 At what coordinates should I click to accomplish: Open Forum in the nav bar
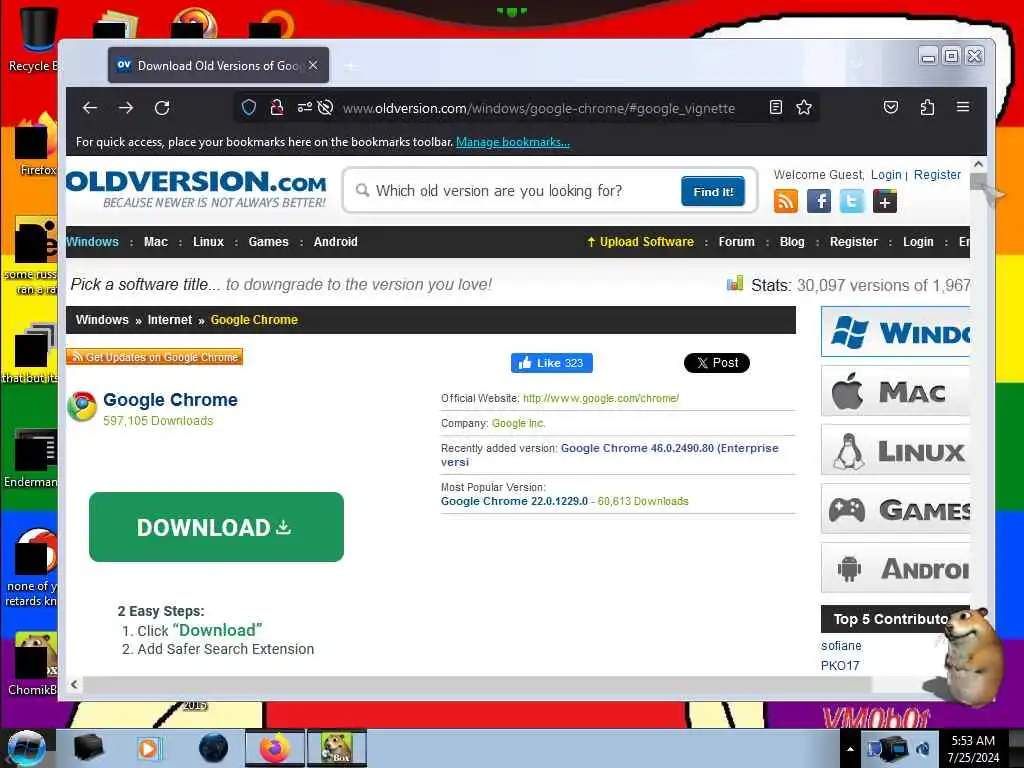pyautogui.click(x=737, y=242)
